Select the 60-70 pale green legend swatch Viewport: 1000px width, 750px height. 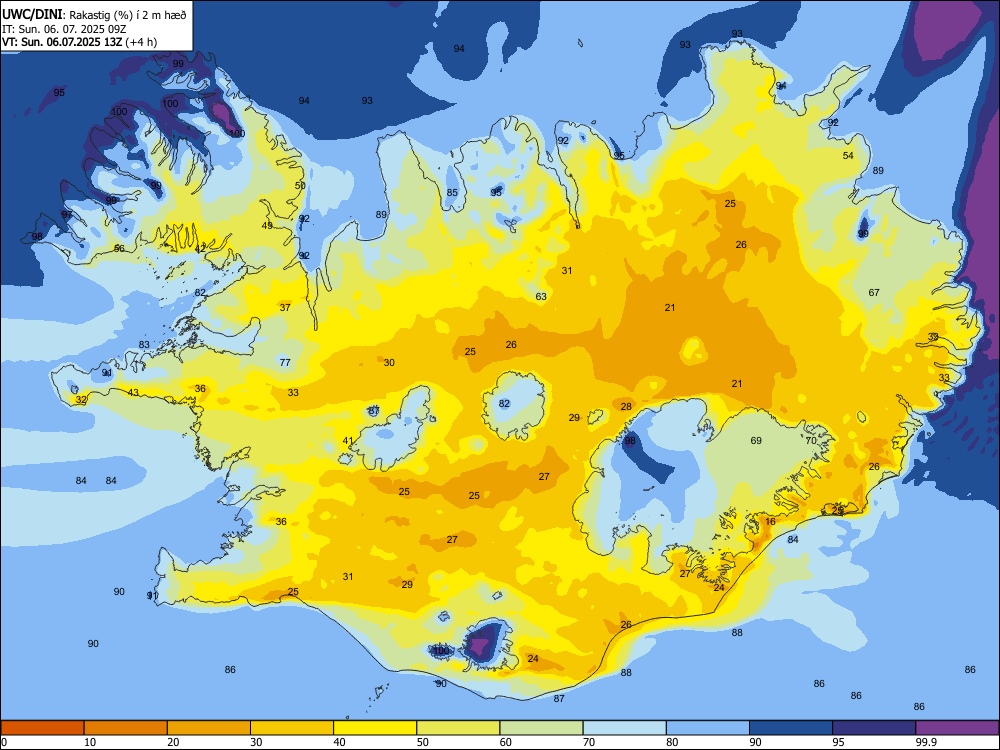[x=541, y=728]
